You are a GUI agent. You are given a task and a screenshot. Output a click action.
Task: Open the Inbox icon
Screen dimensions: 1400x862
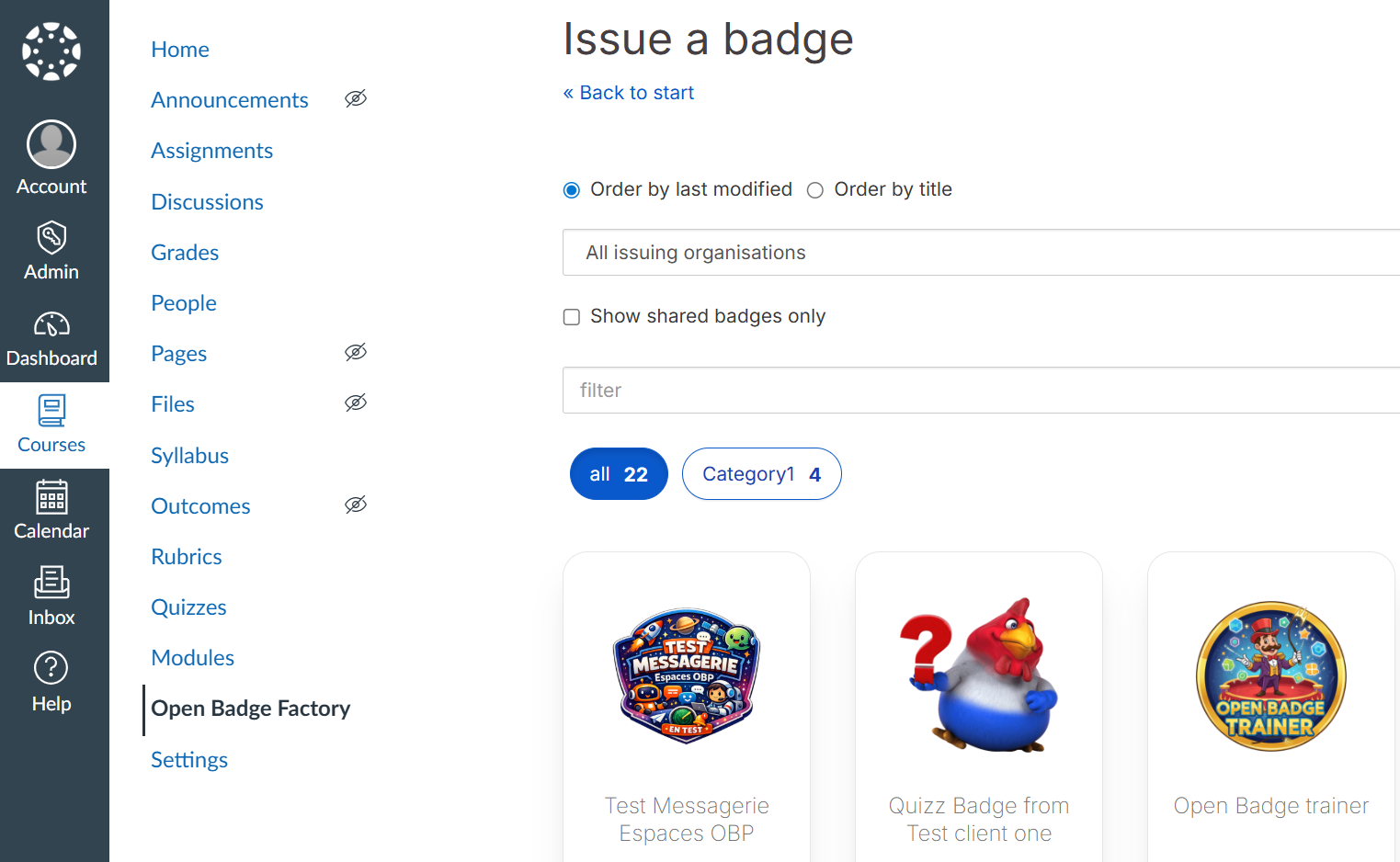point(51,583)
